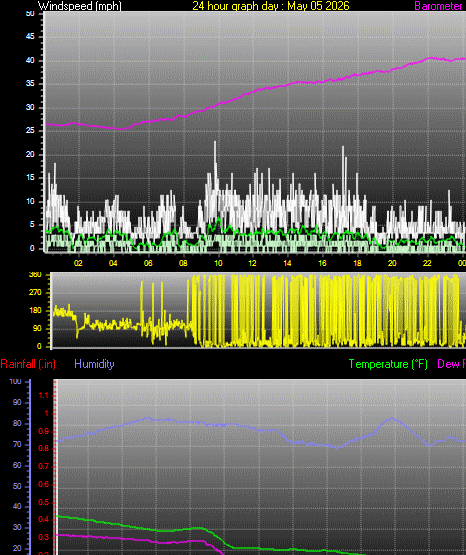Click the "270" wind direction axis value
466x555 pixels.
(35, 292)
